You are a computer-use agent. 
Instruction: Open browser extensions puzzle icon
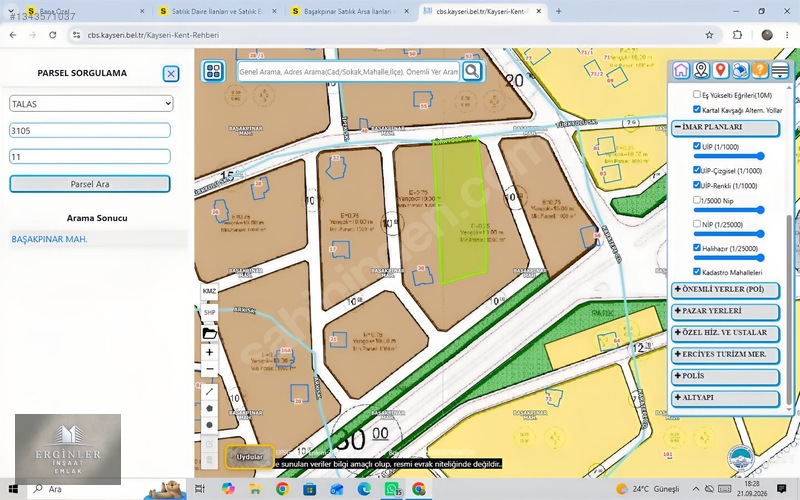pyautogui.click(x=737, y=35)
